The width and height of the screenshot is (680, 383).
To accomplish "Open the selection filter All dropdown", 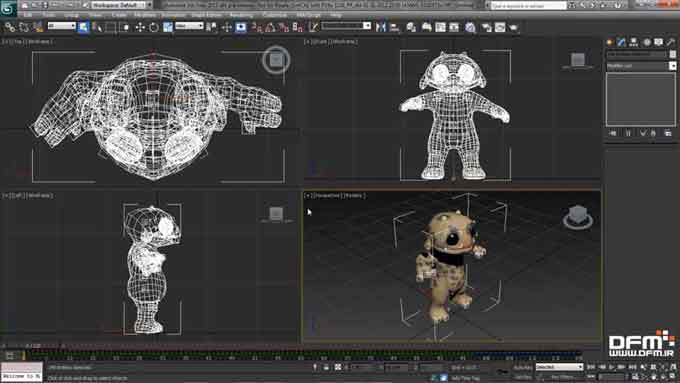I will (x=62, y=26).
